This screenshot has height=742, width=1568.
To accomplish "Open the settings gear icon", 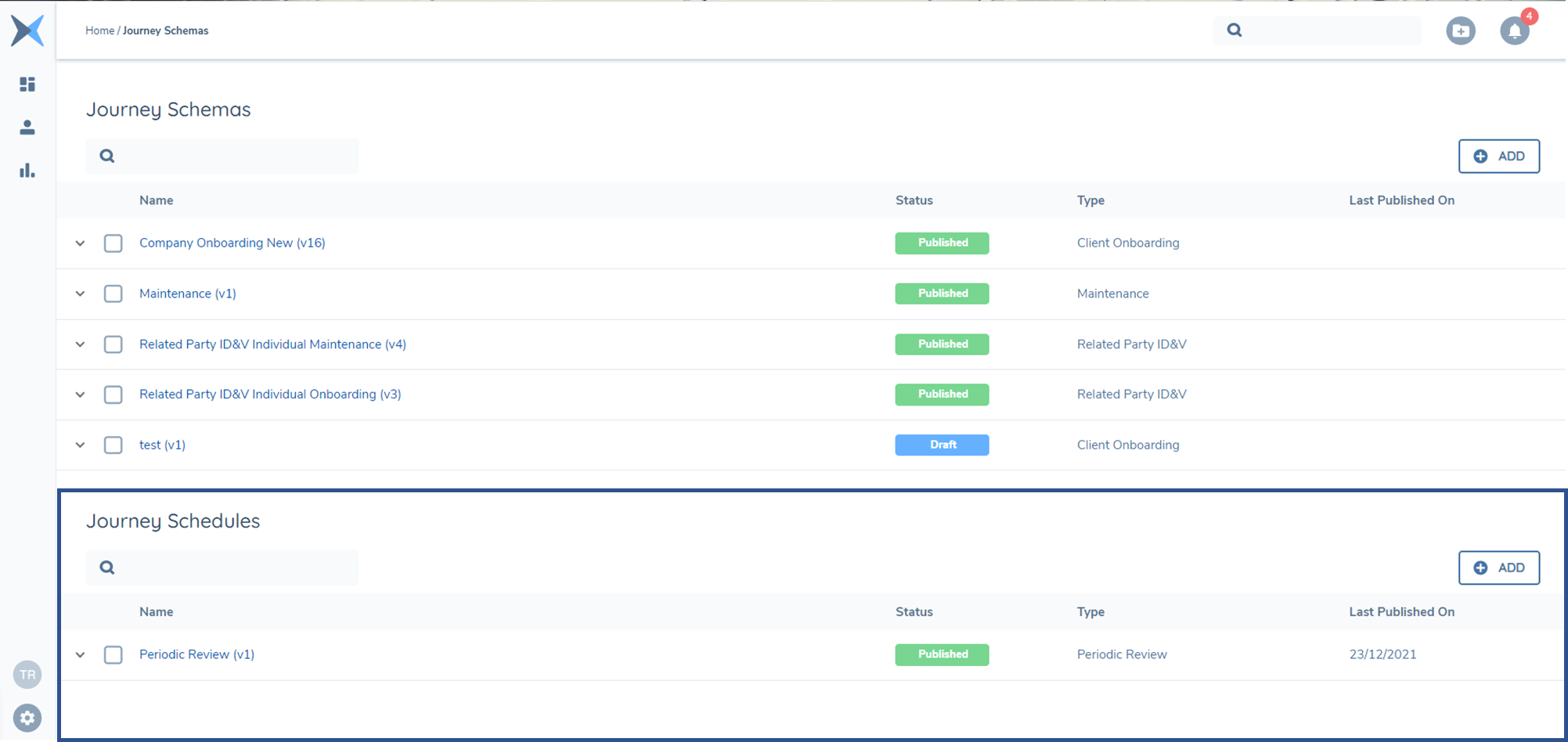I will 27,718.
